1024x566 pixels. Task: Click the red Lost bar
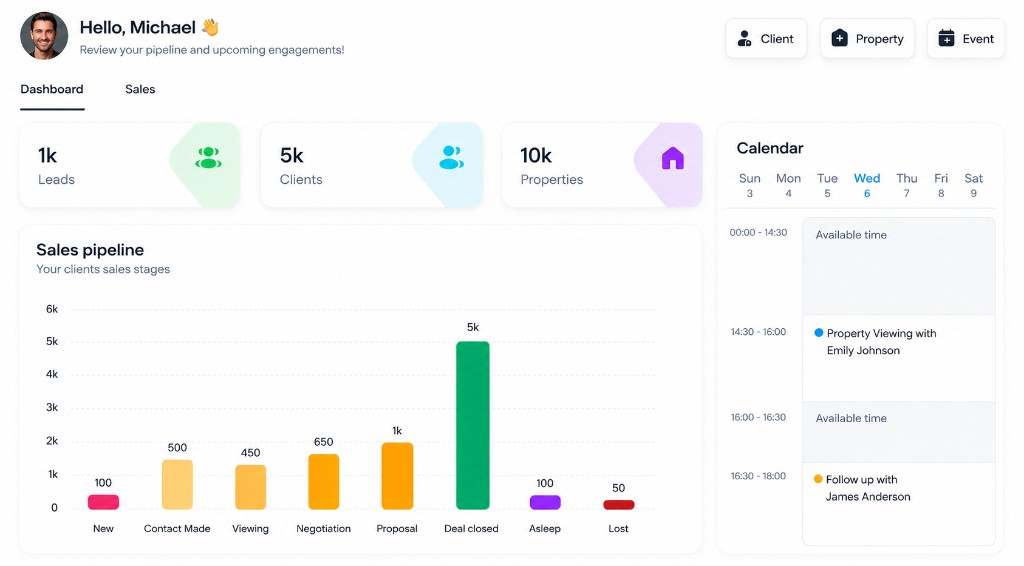[x=618, y=505]
